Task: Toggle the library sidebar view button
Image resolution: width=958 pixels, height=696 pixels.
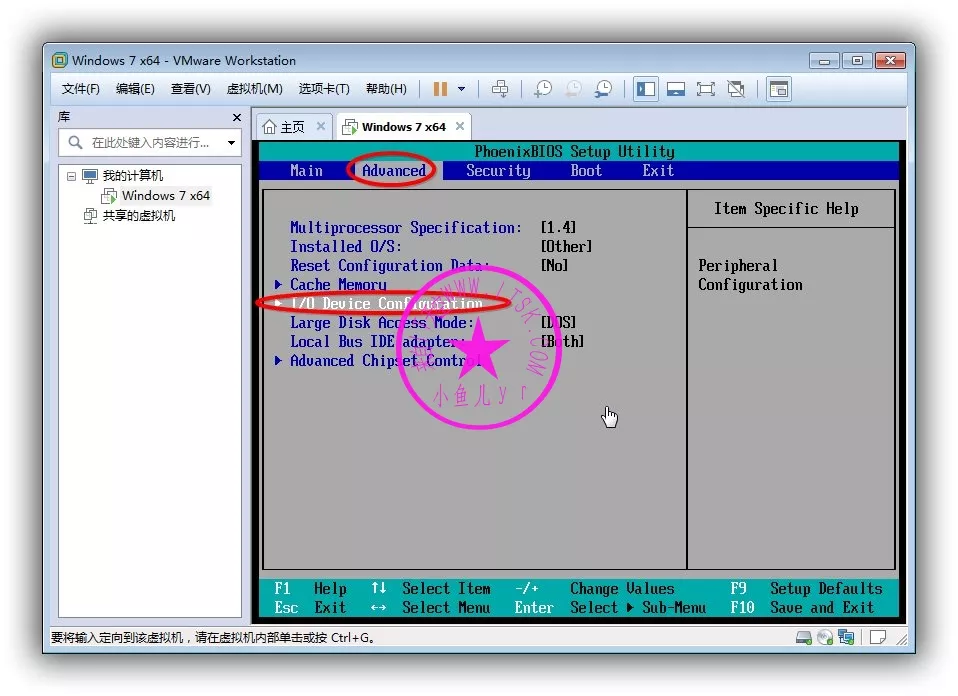Action: (646, 89)
